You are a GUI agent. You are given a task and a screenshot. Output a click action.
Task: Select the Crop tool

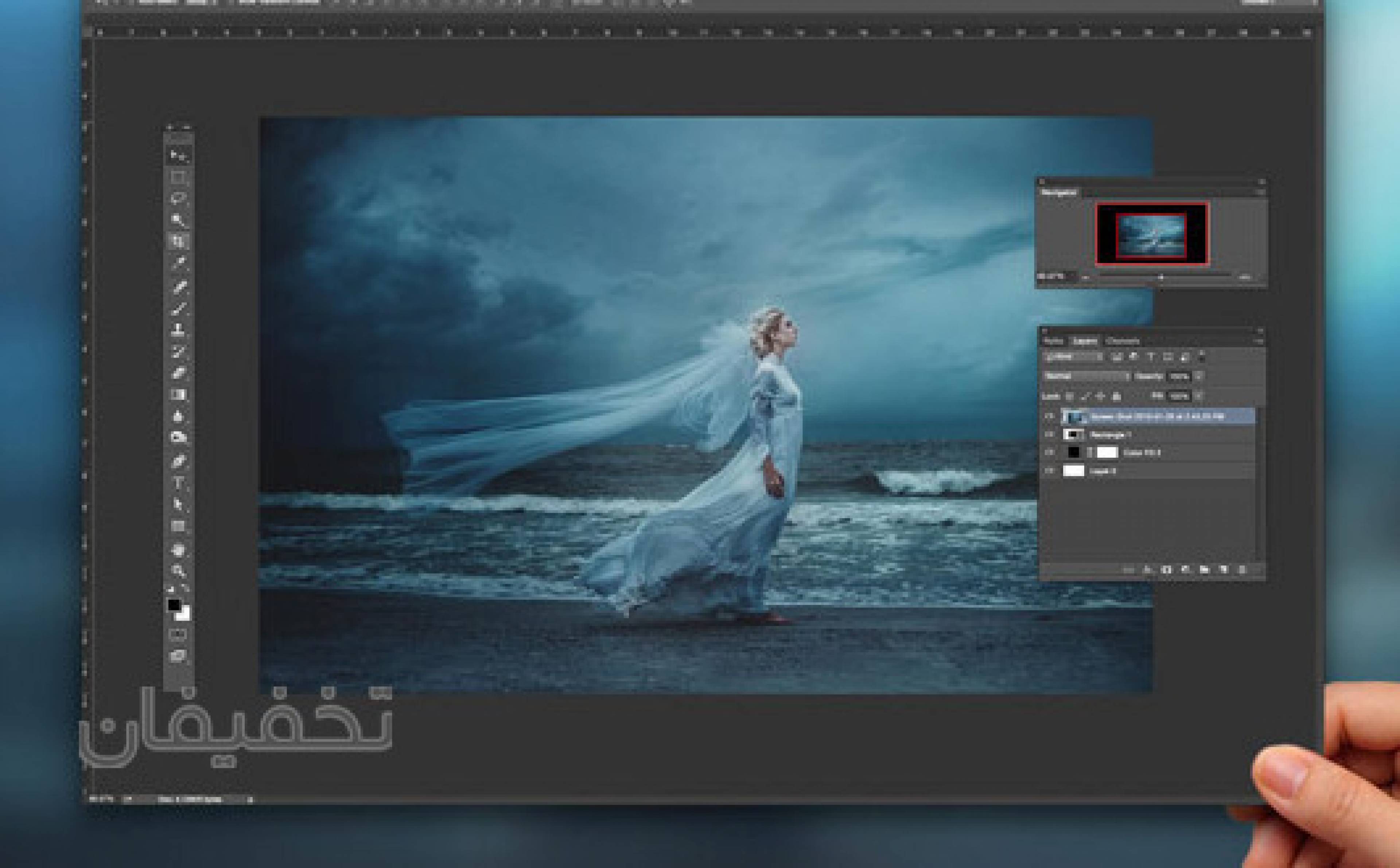[179, 241]
